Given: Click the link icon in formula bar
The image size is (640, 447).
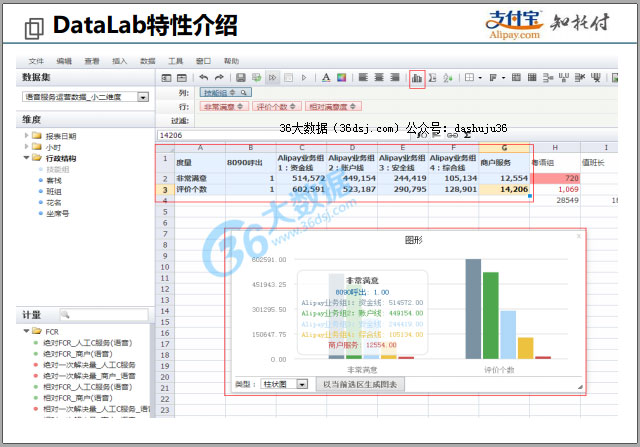Looking at the screenshot, I should [452, 135].
